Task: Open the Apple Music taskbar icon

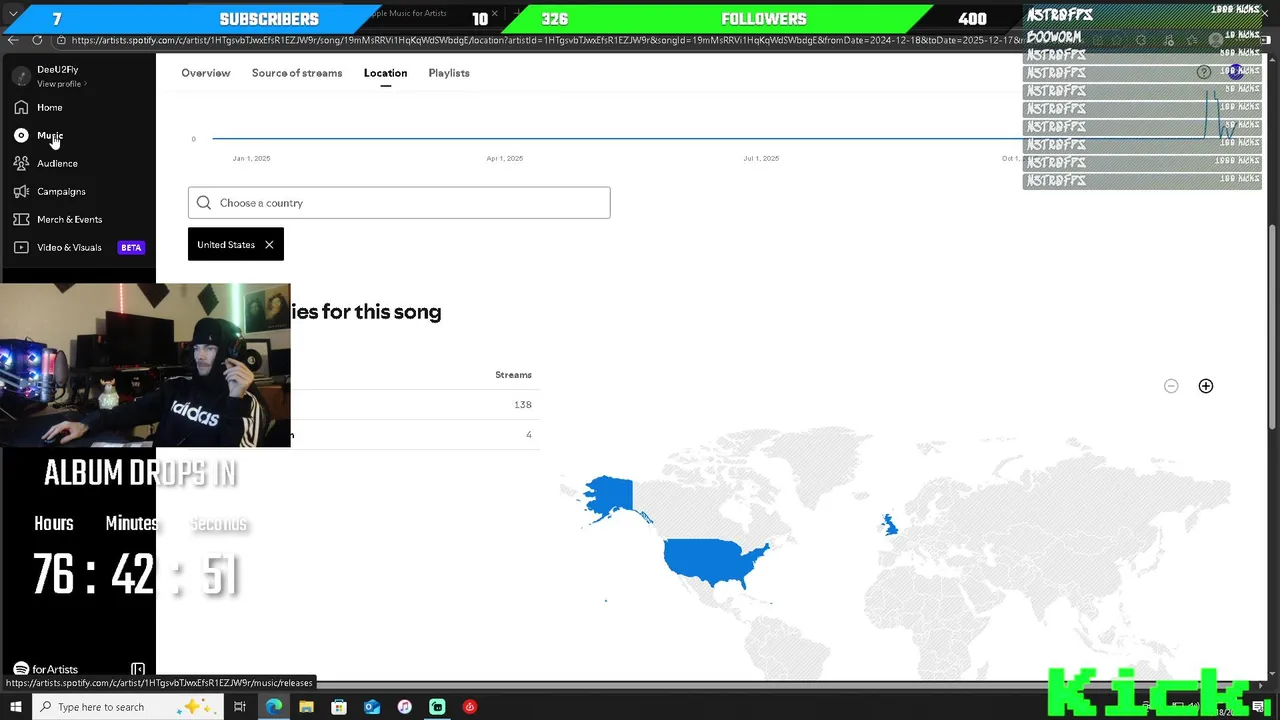Action: pos(404,707)
